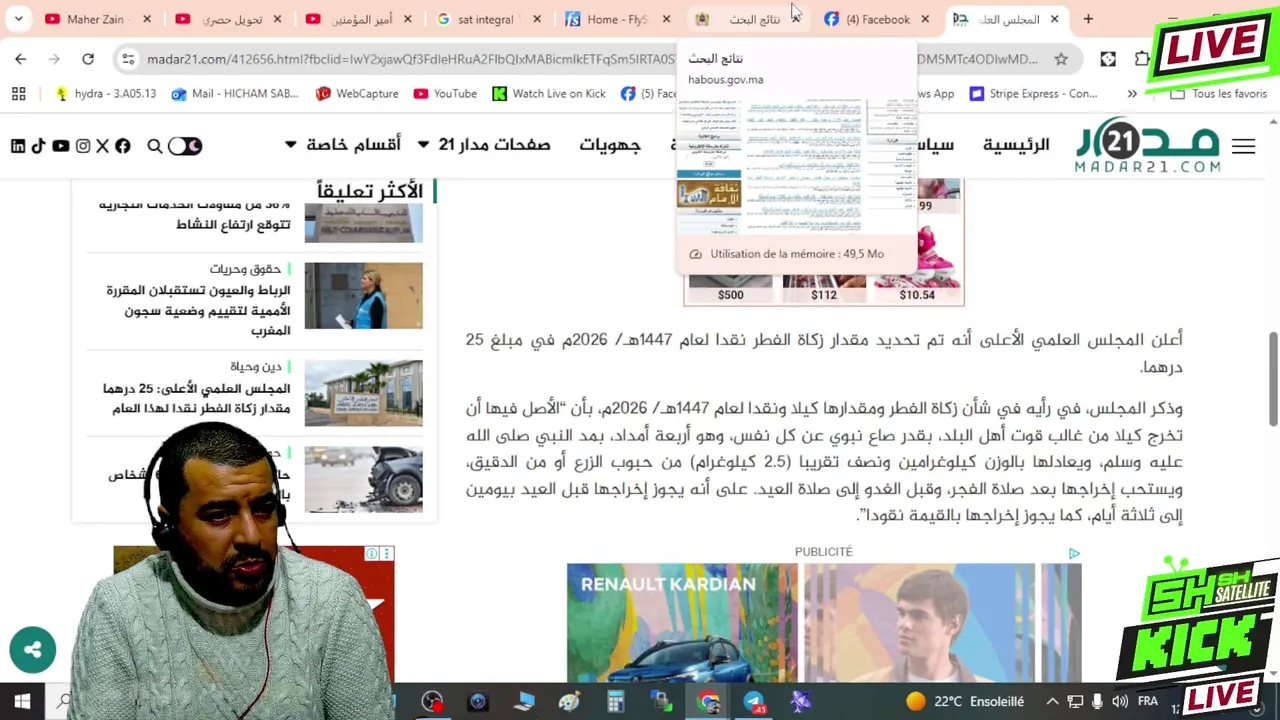
Task: Open Google Chrome from the taskbar
Action: tap(708, 702)
